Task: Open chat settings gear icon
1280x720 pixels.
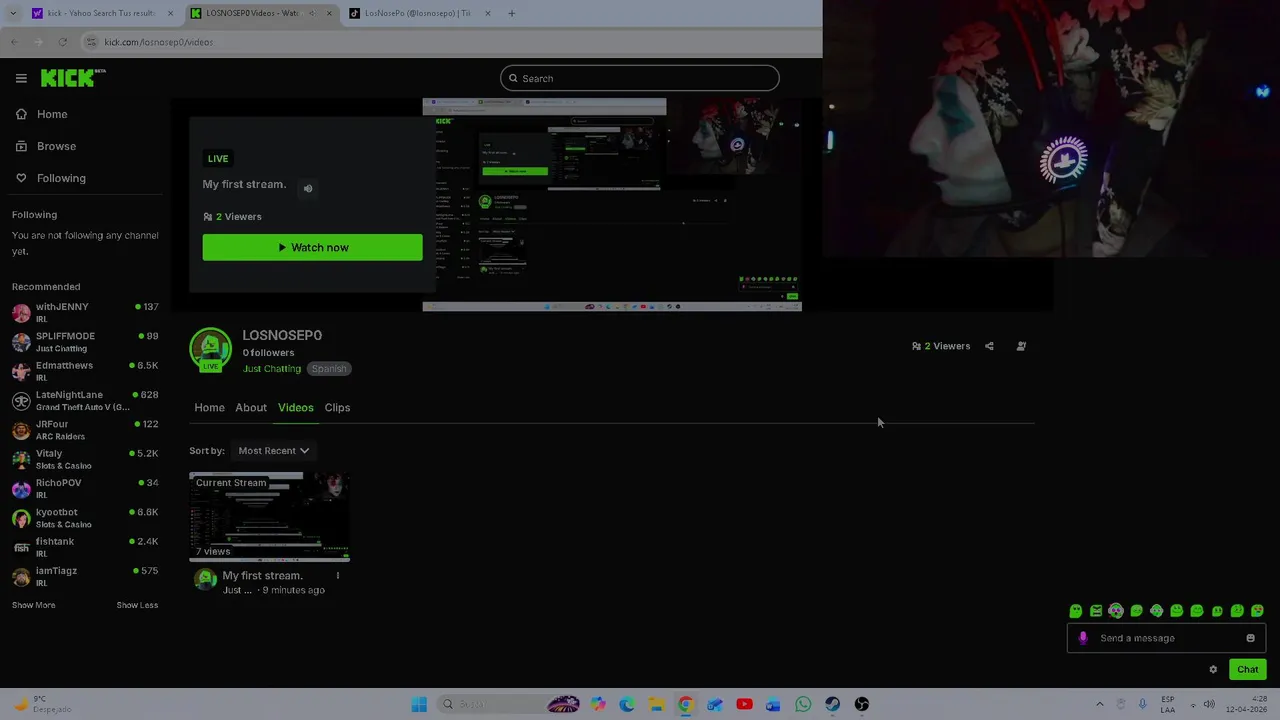Action: coord(1213,670)
